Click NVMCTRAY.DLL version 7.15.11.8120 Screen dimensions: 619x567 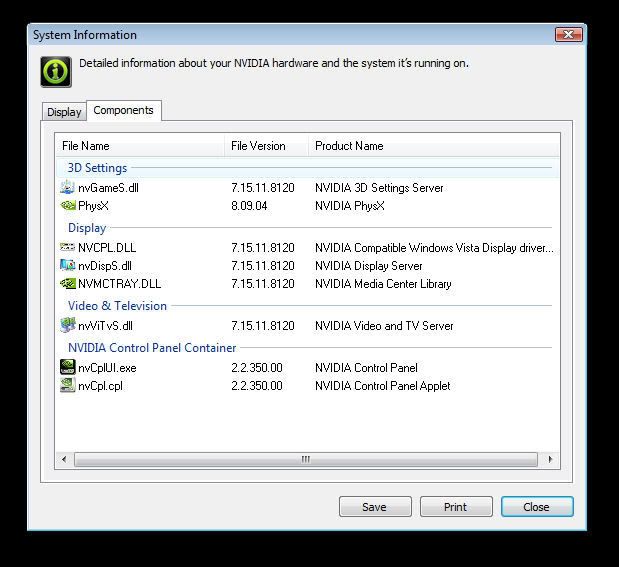263,284
